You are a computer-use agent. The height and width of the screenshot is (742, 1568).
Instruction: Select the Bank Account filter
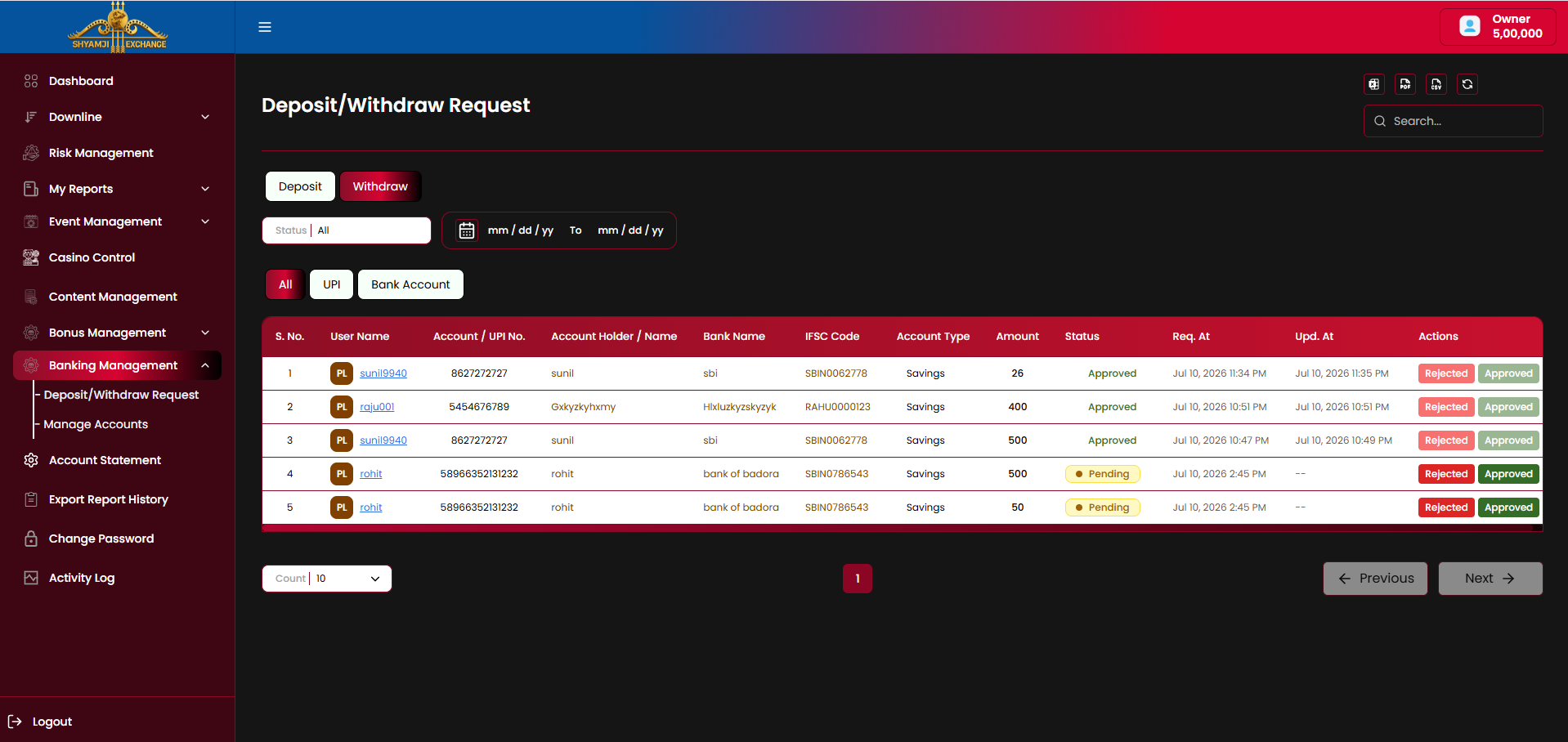point(410,284)
